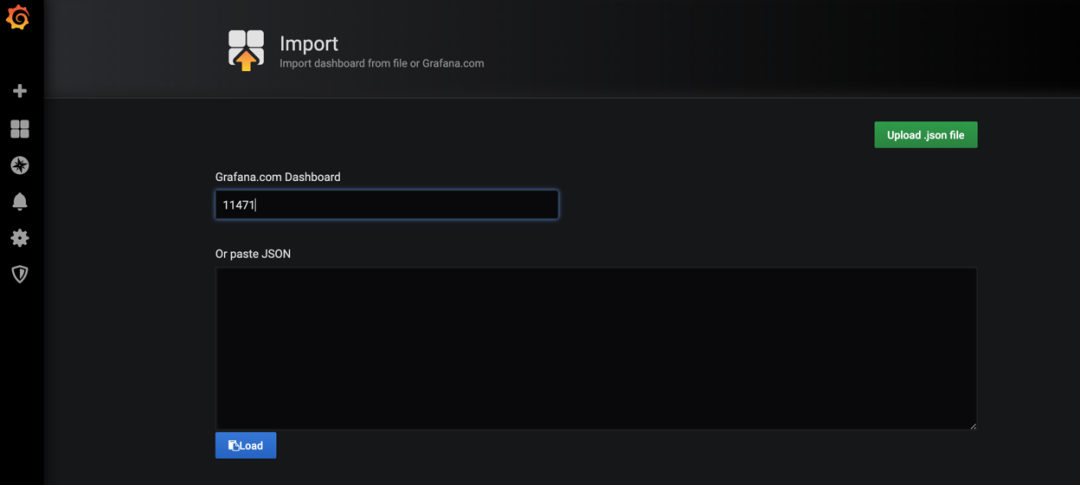
Task: Grab the JSON text area resize handle
Action: coord(973,426)
